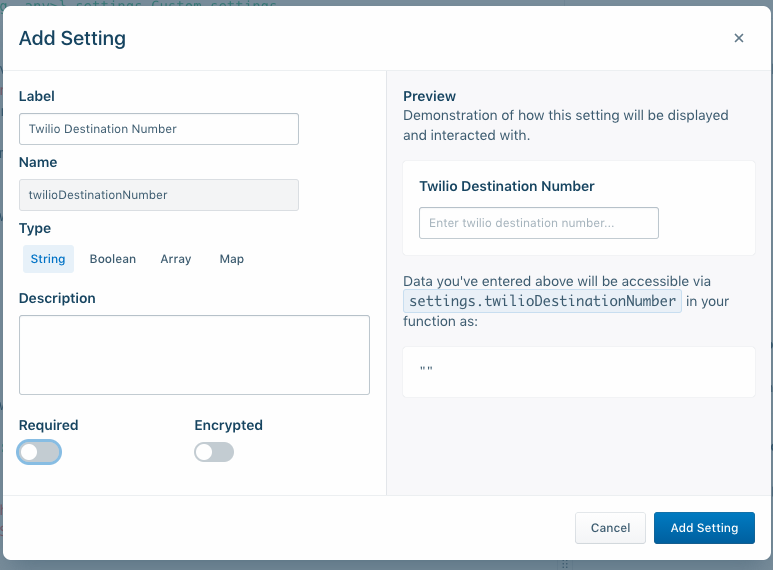This screenshot has height=570, width=773.
Task: Click the Add Setting dialog title
Action: (x=72, y=38)
